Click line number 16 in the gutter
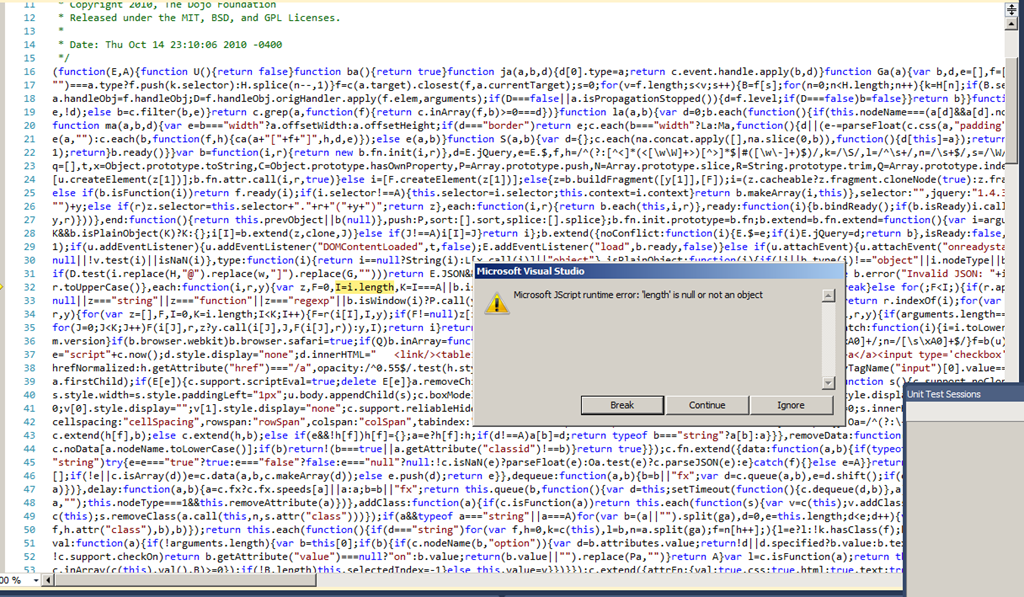This screenshot has width=1024, height=597. pos(29,72)
